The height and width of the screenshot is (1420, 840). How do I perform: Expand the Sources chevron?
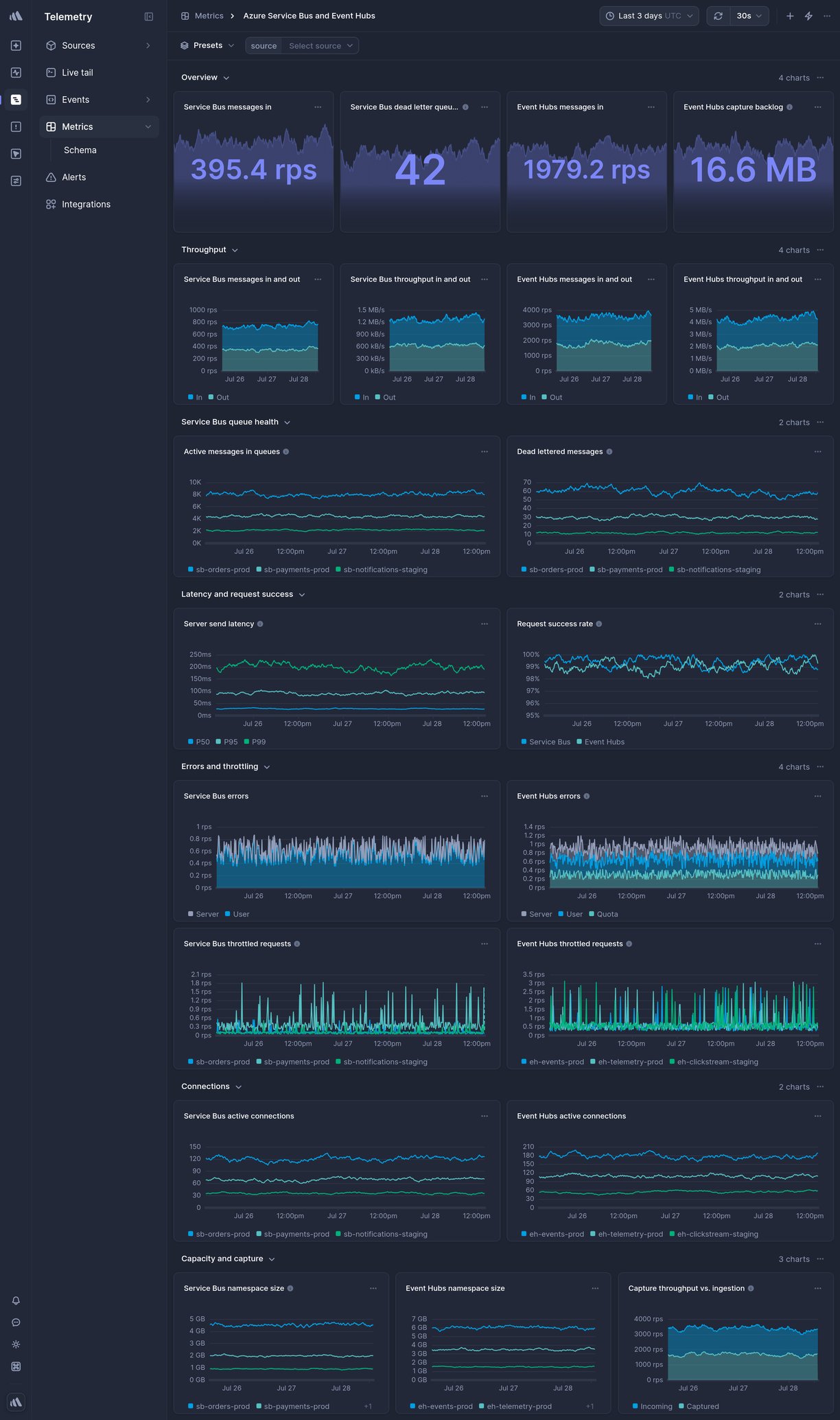pyautogui.click(x=148, y=45)
